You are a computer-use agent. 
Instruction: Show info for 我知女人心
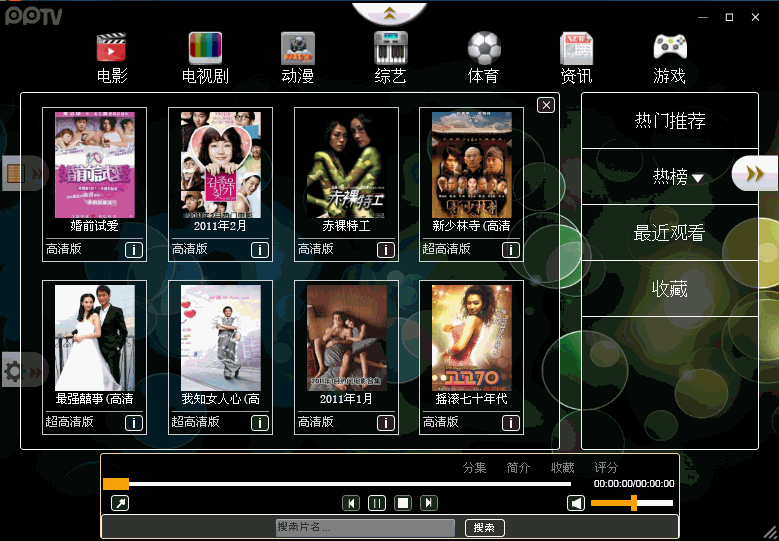[260, 423]
